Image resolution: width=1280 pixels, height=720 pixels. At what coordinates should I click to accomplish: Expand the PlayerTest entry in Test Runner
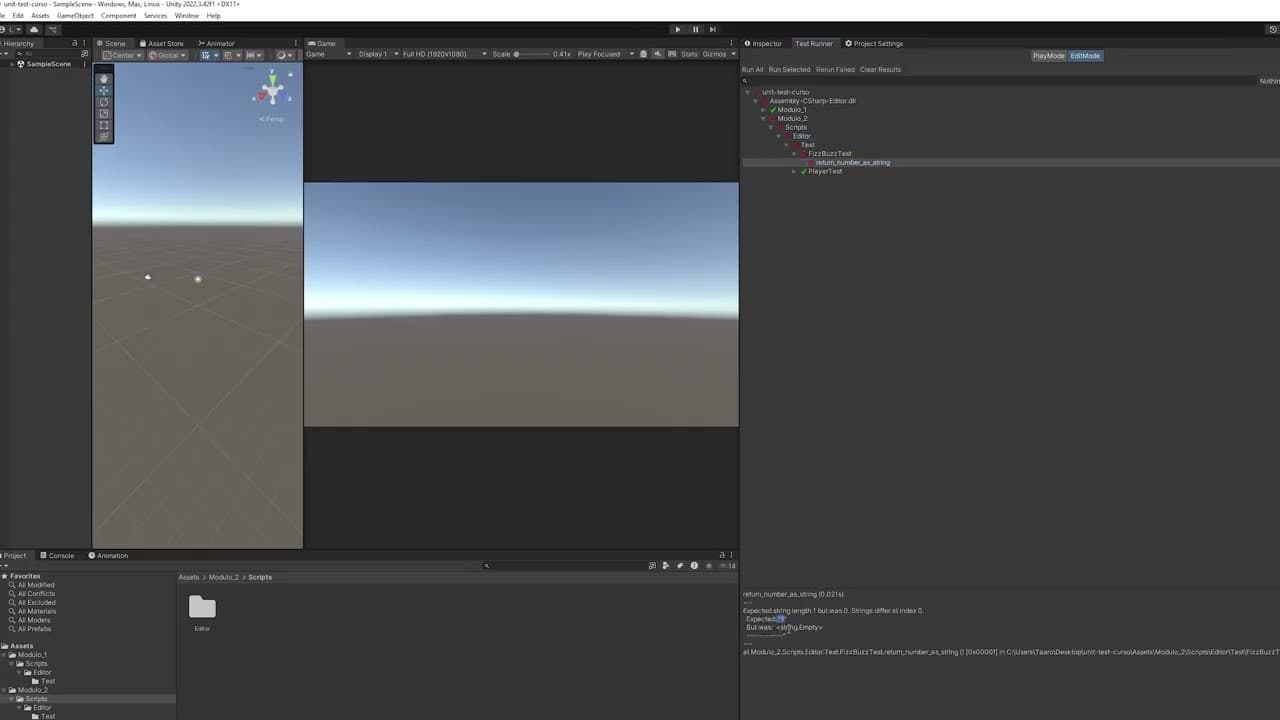[x=794, y=171]
